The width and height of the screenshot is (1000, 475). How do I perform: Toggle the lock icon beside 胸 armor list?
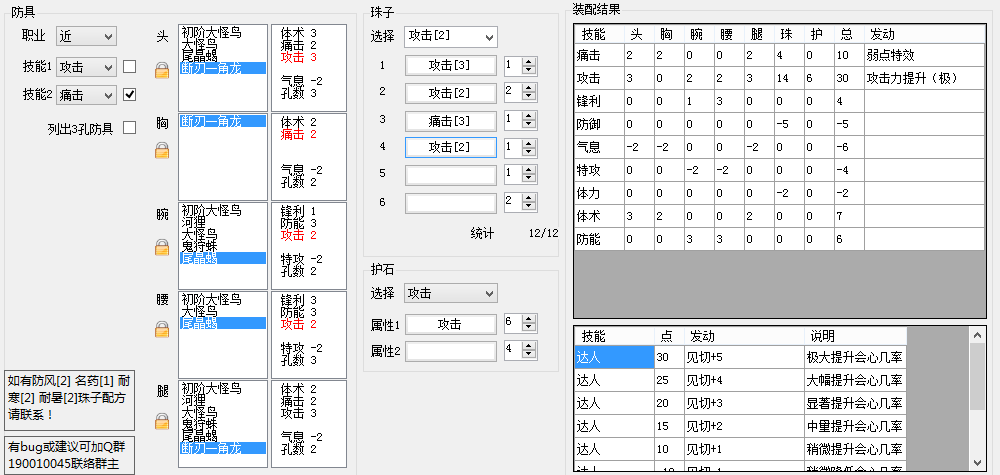point(161,150)
